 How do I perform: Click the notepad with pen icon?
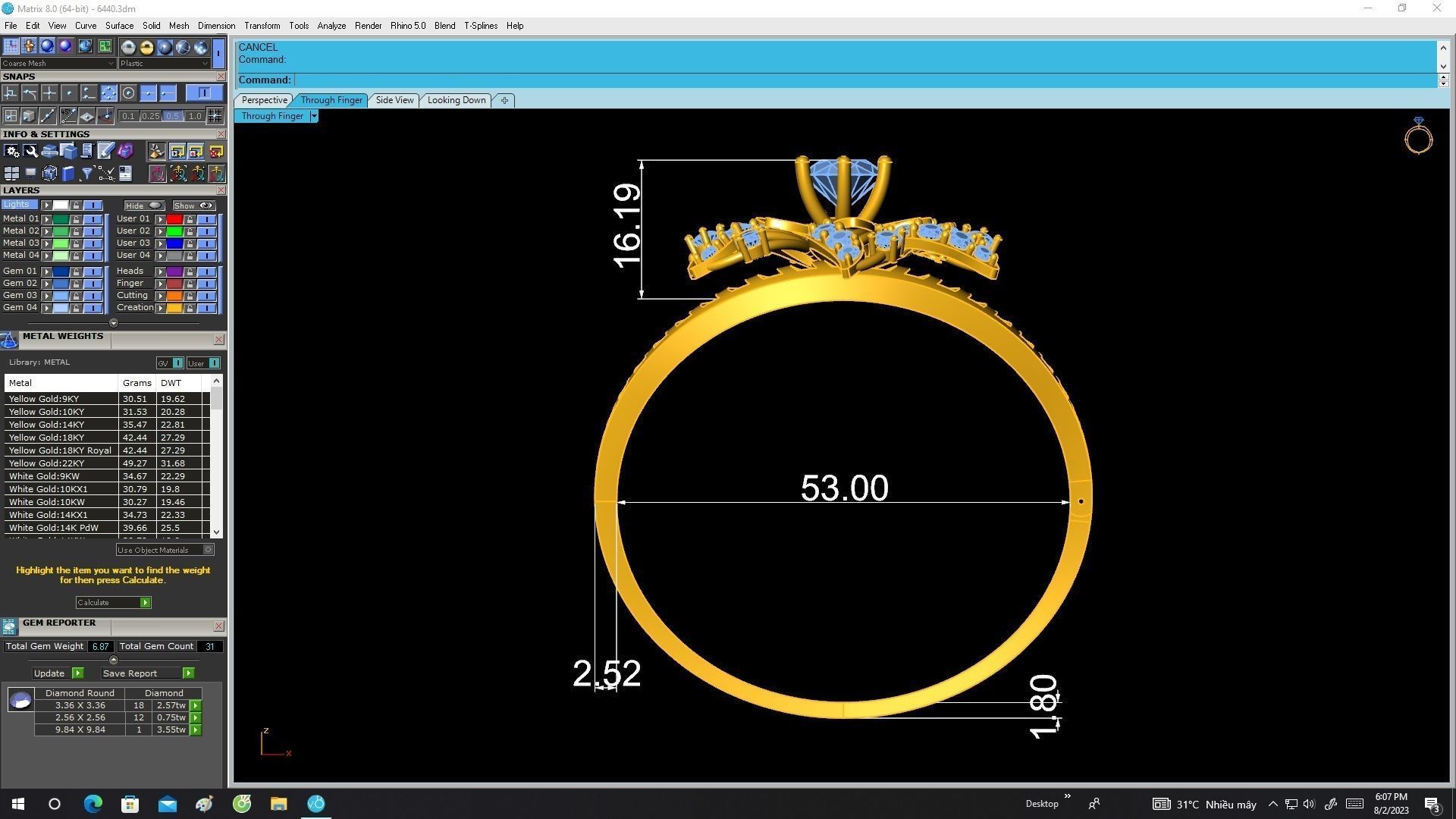(106, 151)
